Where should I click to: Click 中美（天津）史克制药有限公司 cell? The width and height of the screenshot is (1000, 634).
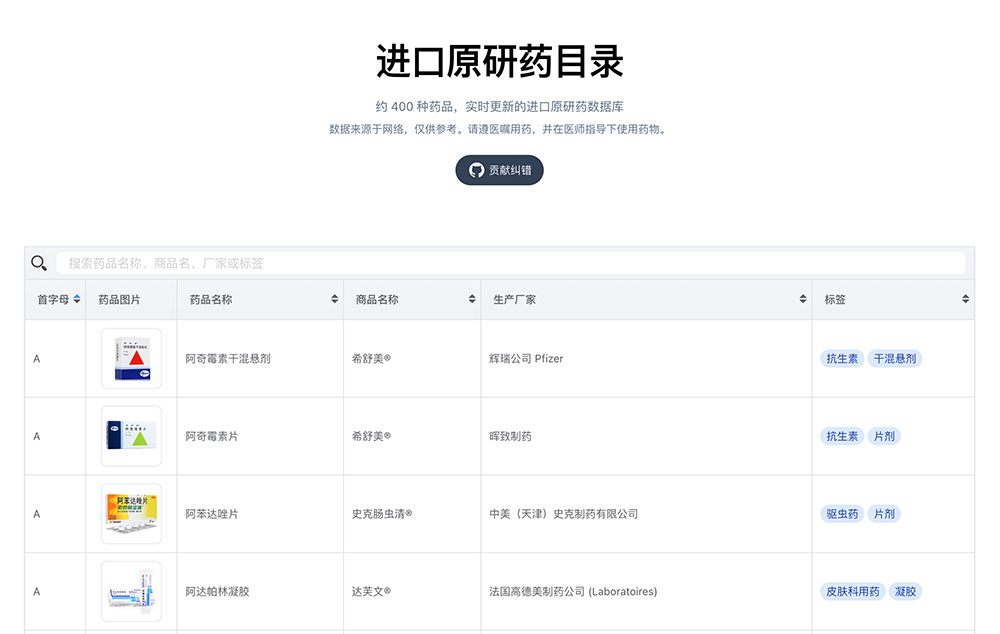(x=647, y=513)
